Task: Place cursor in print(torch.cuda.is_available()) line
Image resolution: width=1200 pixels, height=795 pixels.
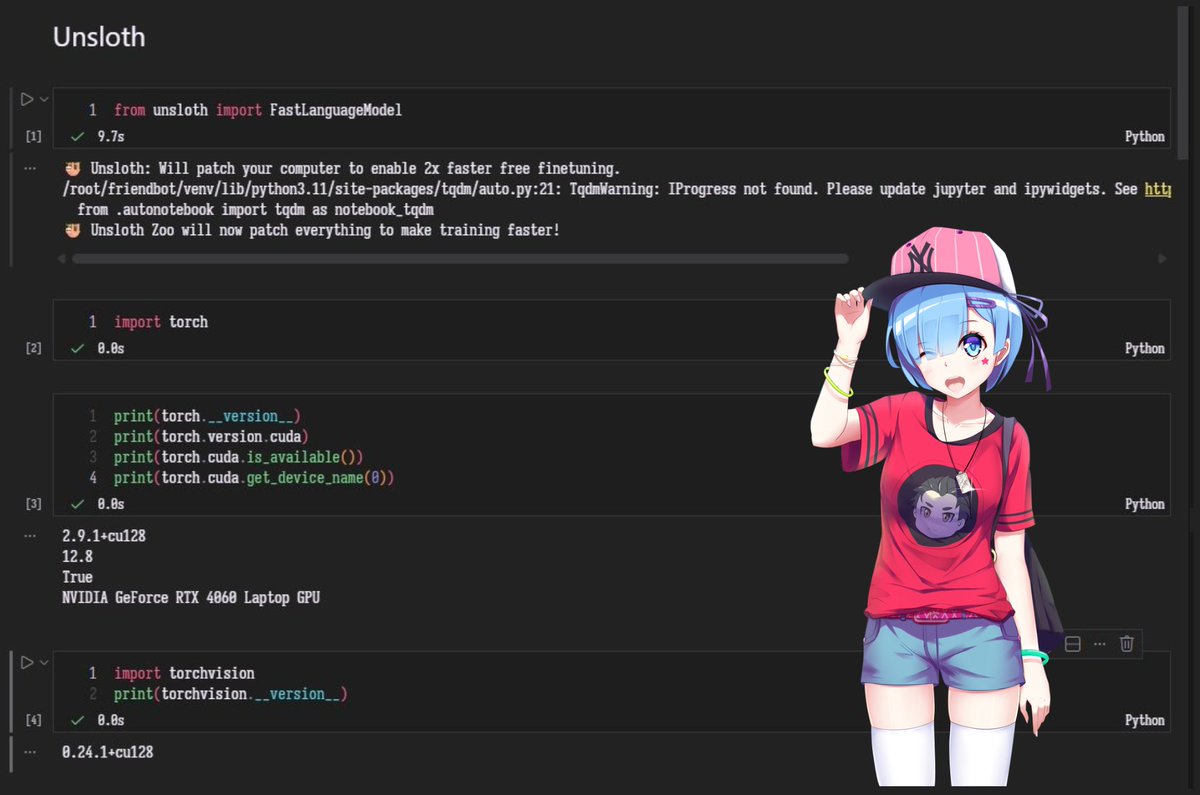Action: [x=238, y=457]
